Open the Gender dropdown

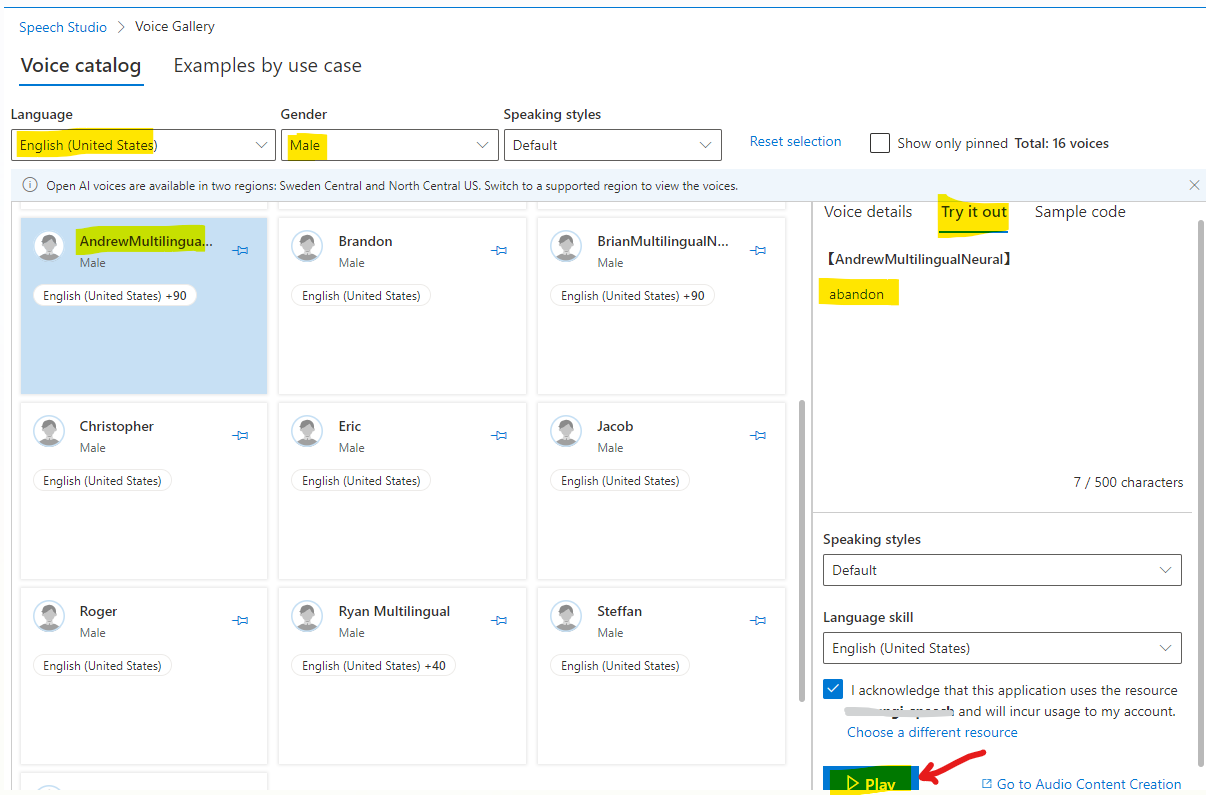tap(390, 145)
